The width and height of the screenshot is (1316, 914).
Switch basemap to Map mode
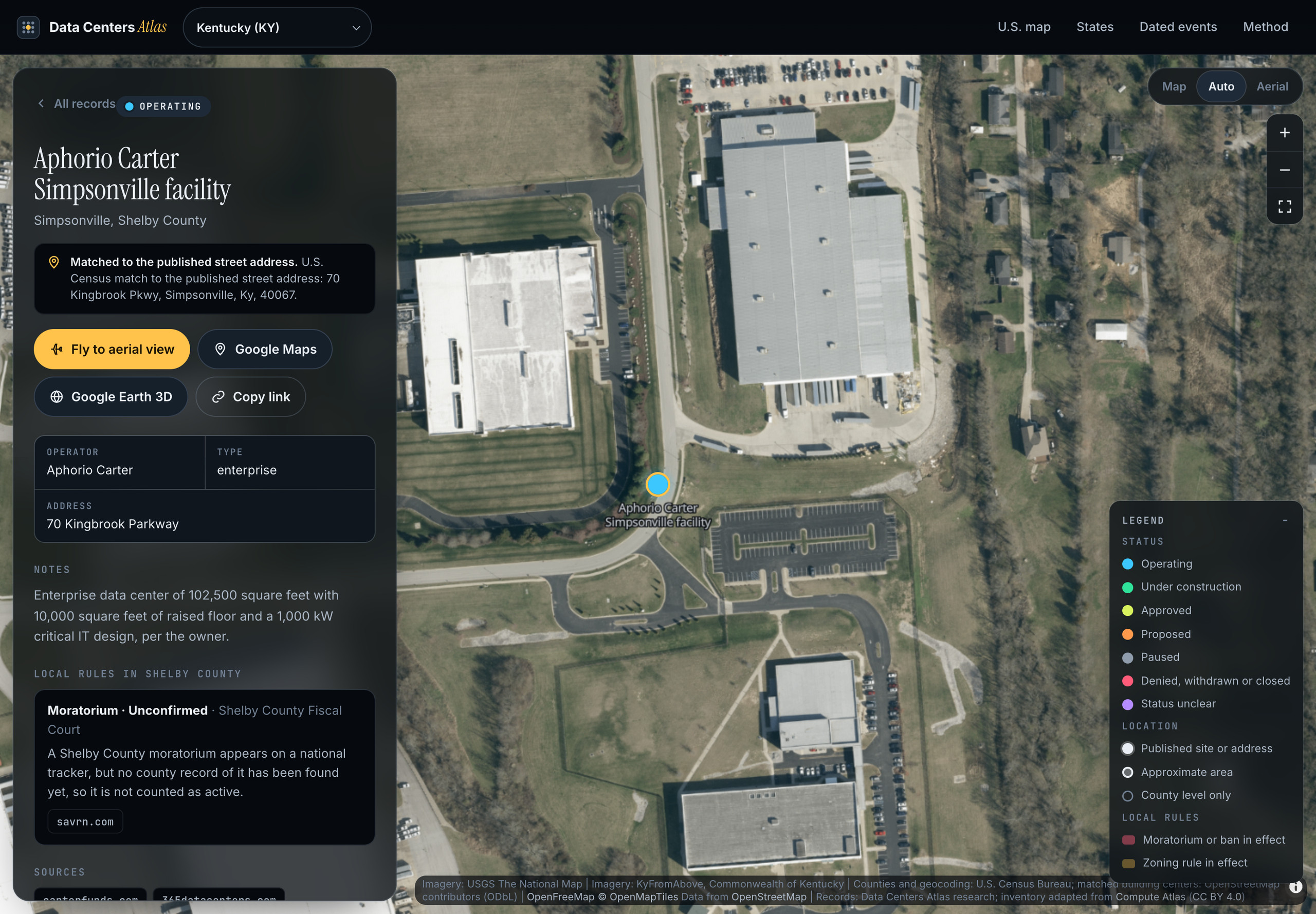[x=1174, y=86]
